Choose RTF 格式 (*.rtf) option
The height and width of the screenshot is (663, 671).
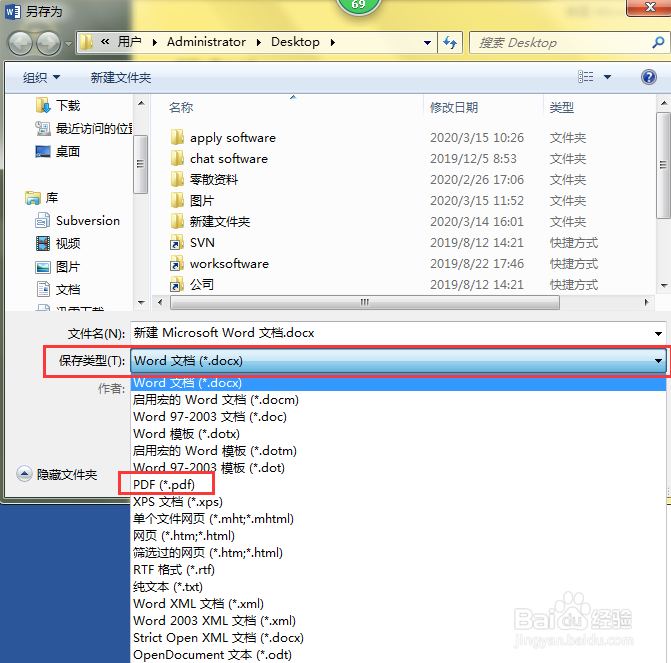click(398, 570)
